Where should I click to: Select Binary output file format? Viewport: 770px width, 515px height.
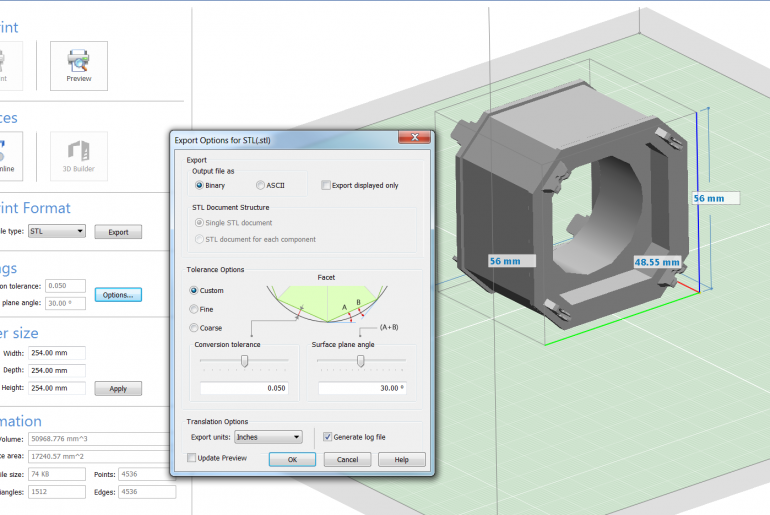pos(199,185)
